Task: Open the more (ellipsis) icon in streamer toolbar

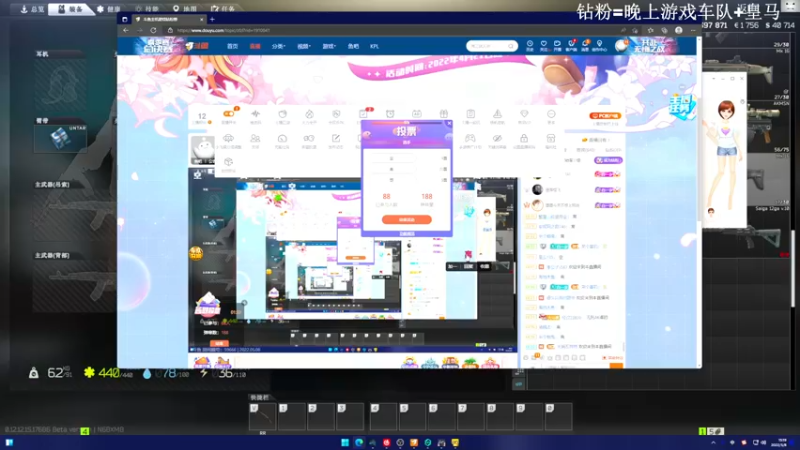Action: (x=551, y=114)
